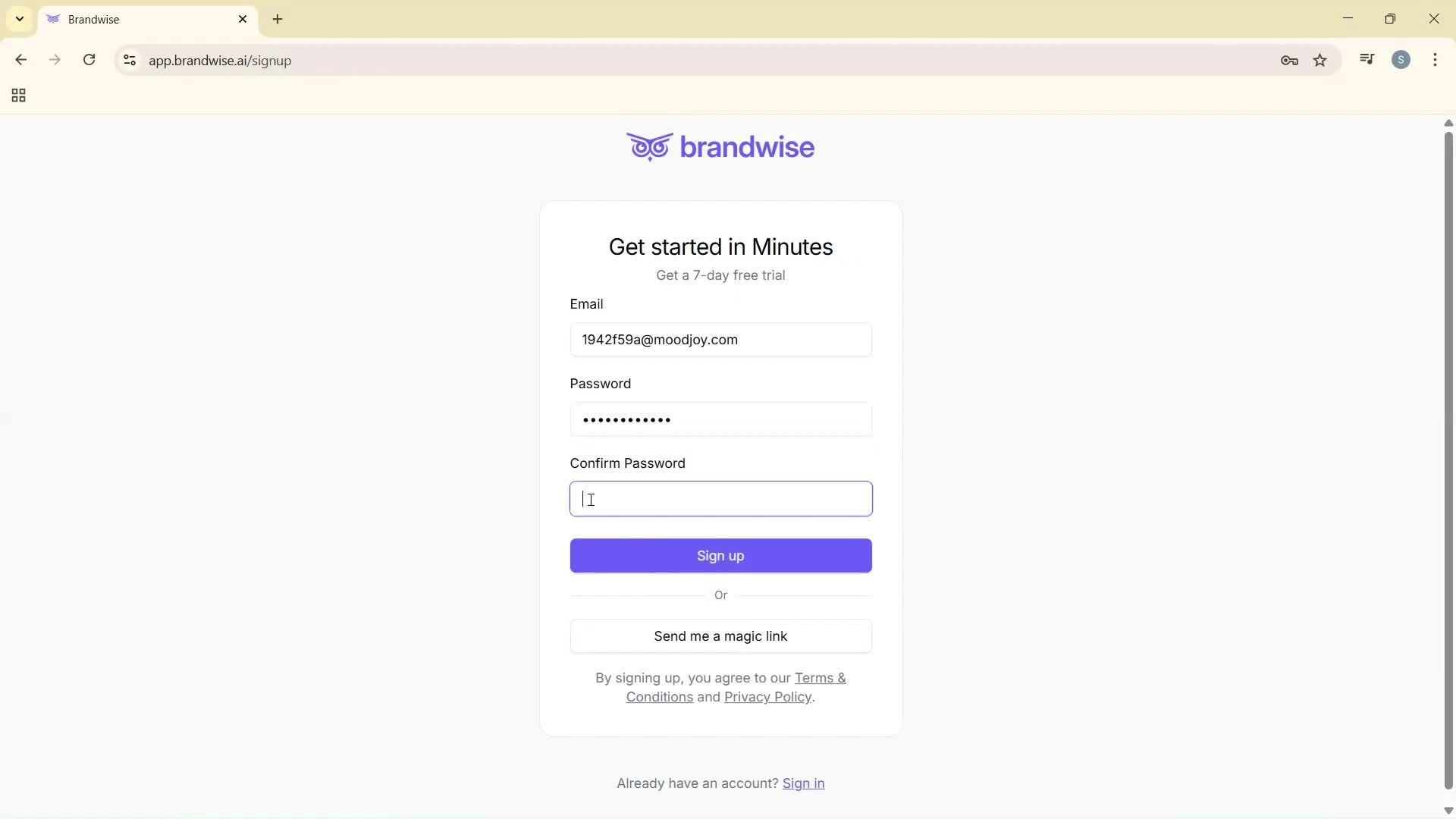The height and width of the screenshot is (819, 1456).
Task: Reload the signup page
Action: [89, 59]
